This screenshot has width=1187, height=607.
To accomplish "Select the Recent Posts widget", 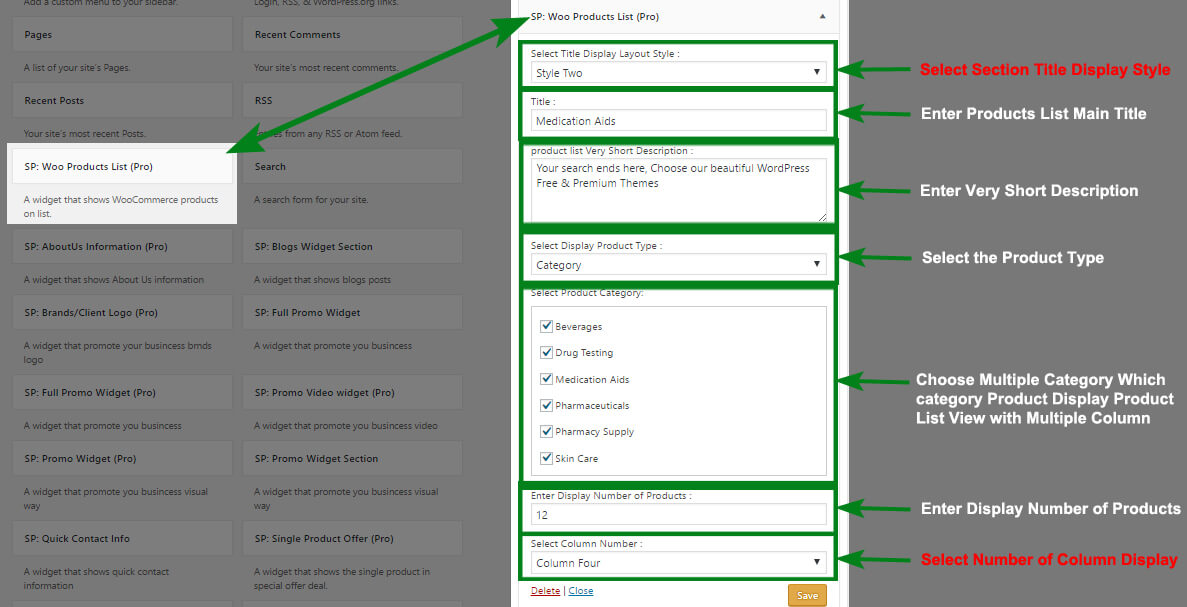I will click(x=123, y=101).
